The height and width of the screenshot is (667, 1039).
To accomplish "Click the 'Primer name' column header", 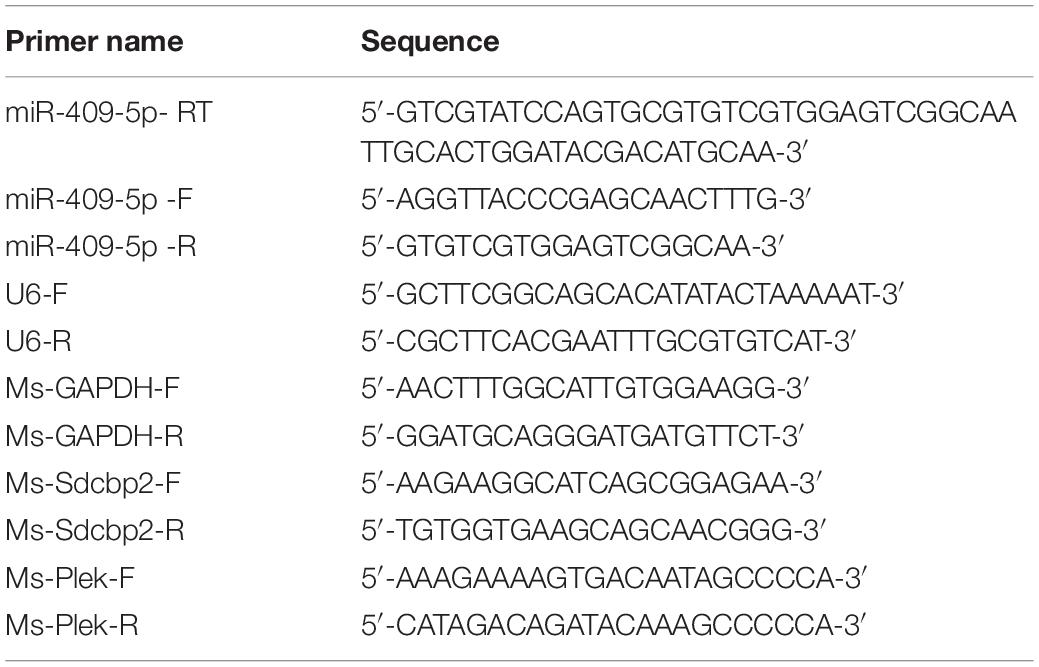I will point(94,42).
